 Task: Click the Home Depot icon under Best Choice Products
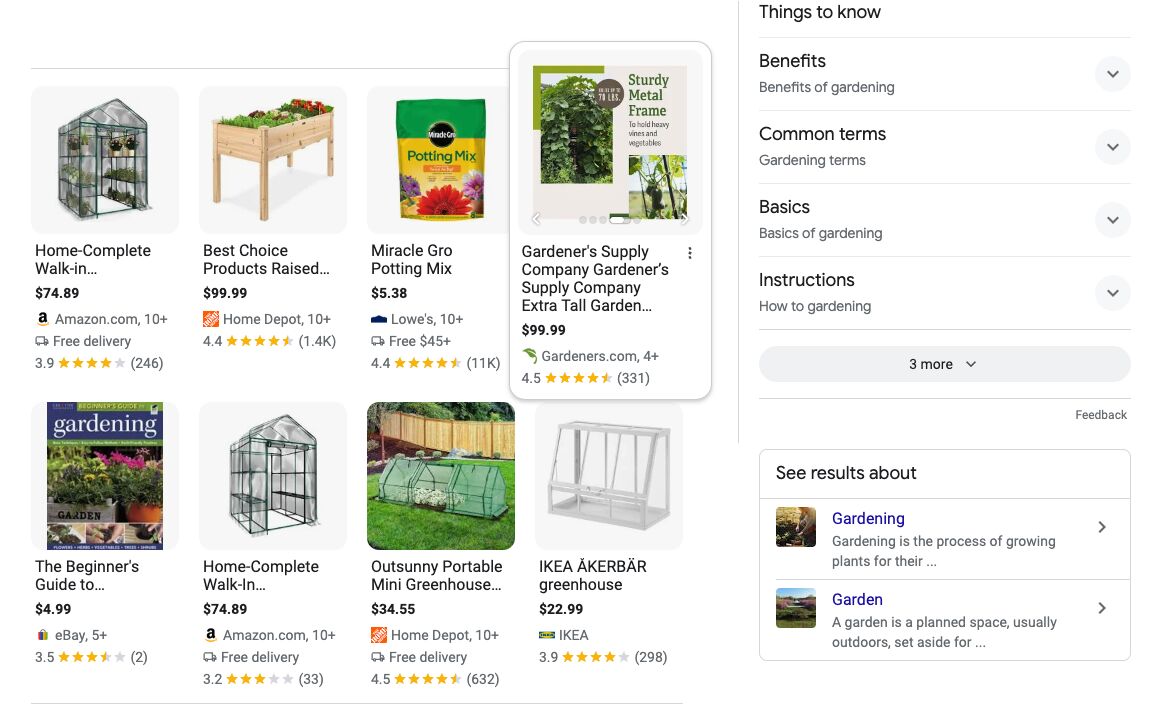pyautogui.click(x=210, y=318)
